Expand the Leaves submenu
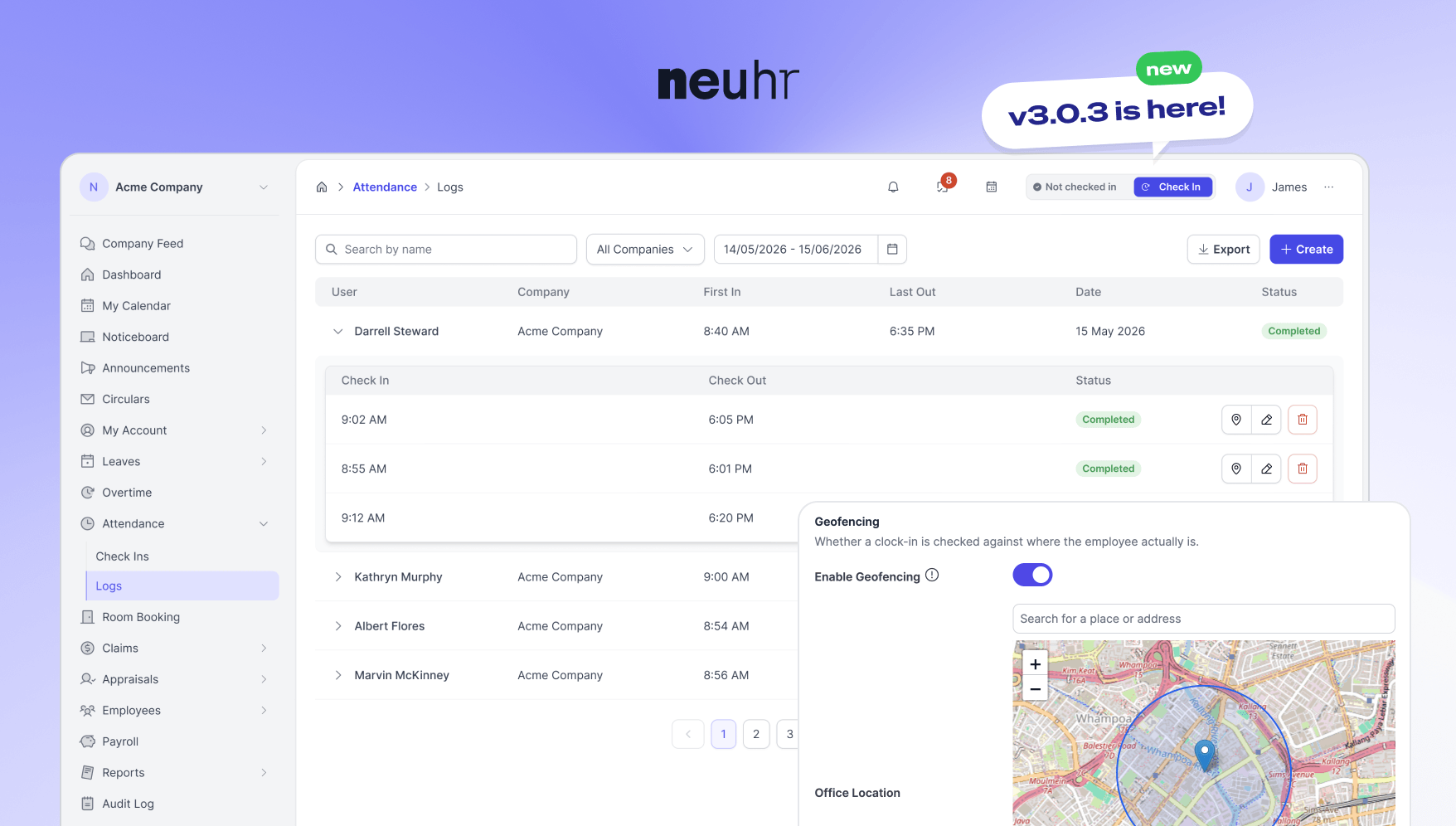 point(264,462)
